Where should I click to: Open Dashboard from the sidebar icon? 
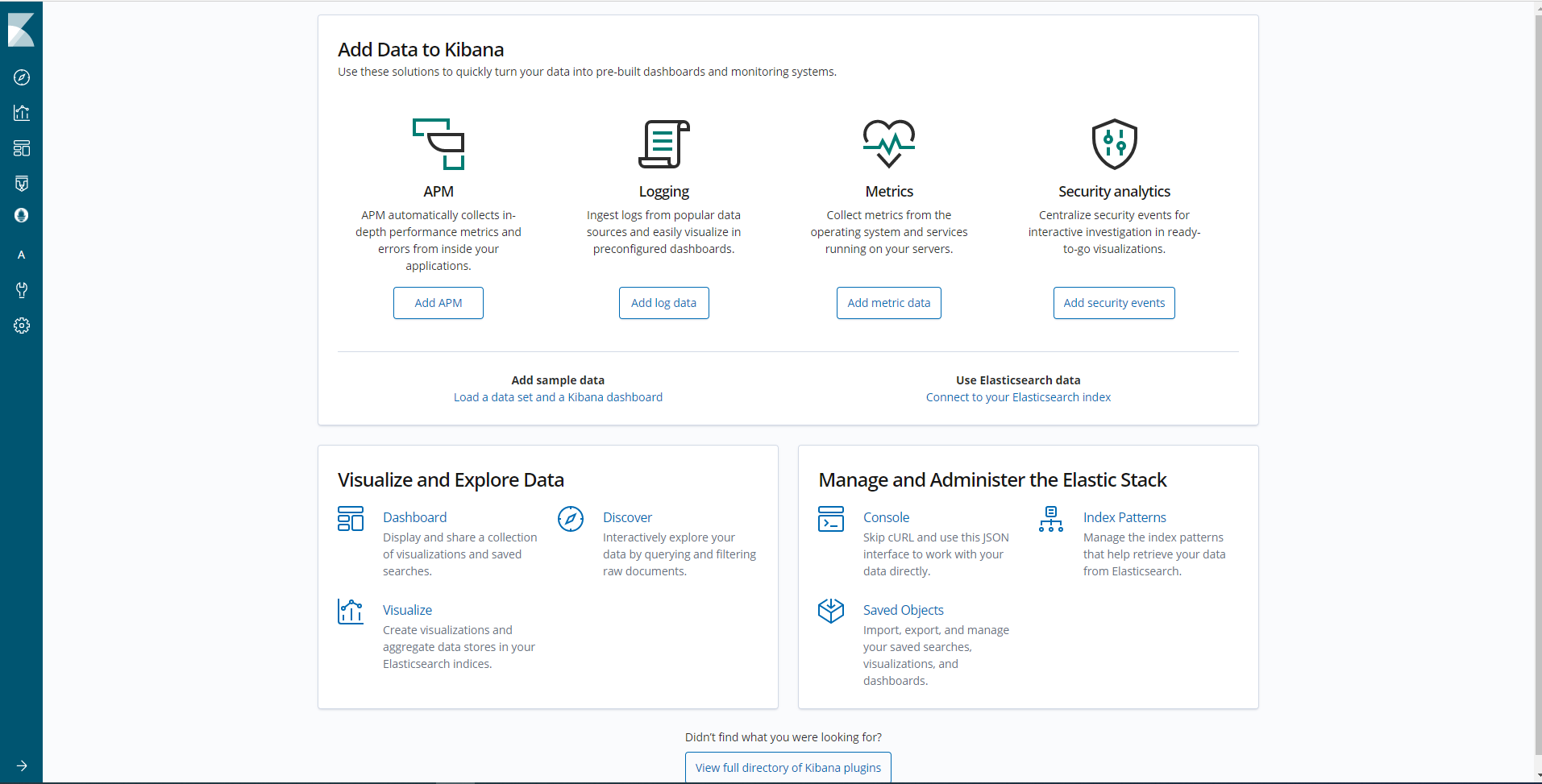[x=22, y=148]
